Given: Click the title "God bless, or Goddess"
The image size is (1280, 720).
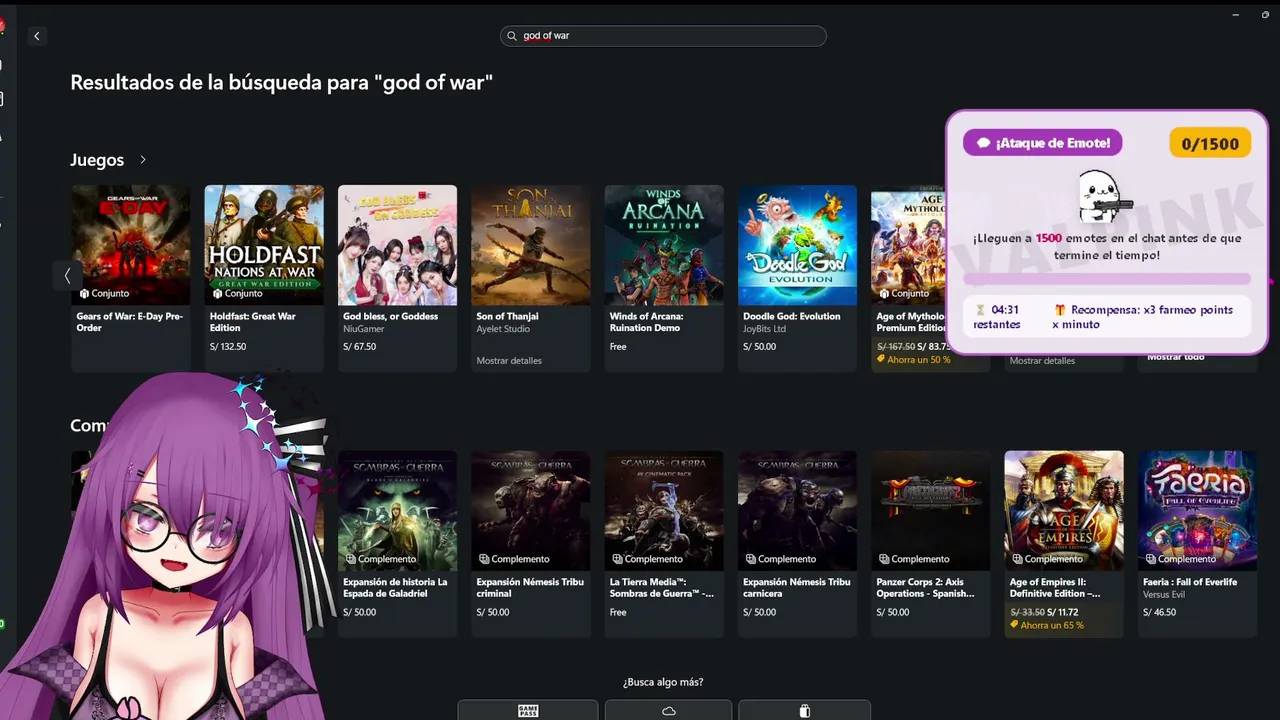Looking at the screenshot, I should click(391, 316).
